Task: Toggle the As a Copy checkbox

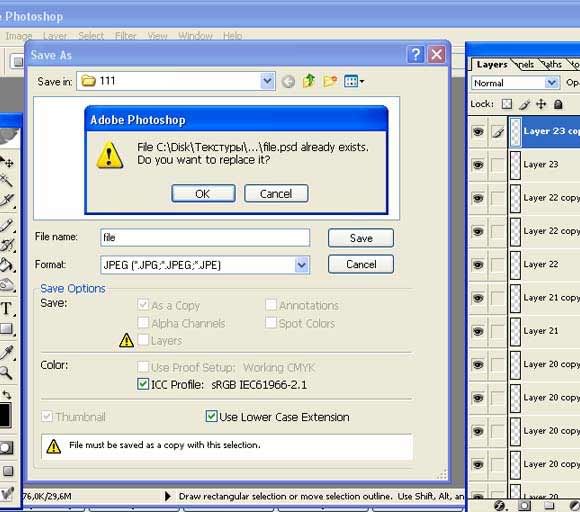Action: tap(143, 304)
